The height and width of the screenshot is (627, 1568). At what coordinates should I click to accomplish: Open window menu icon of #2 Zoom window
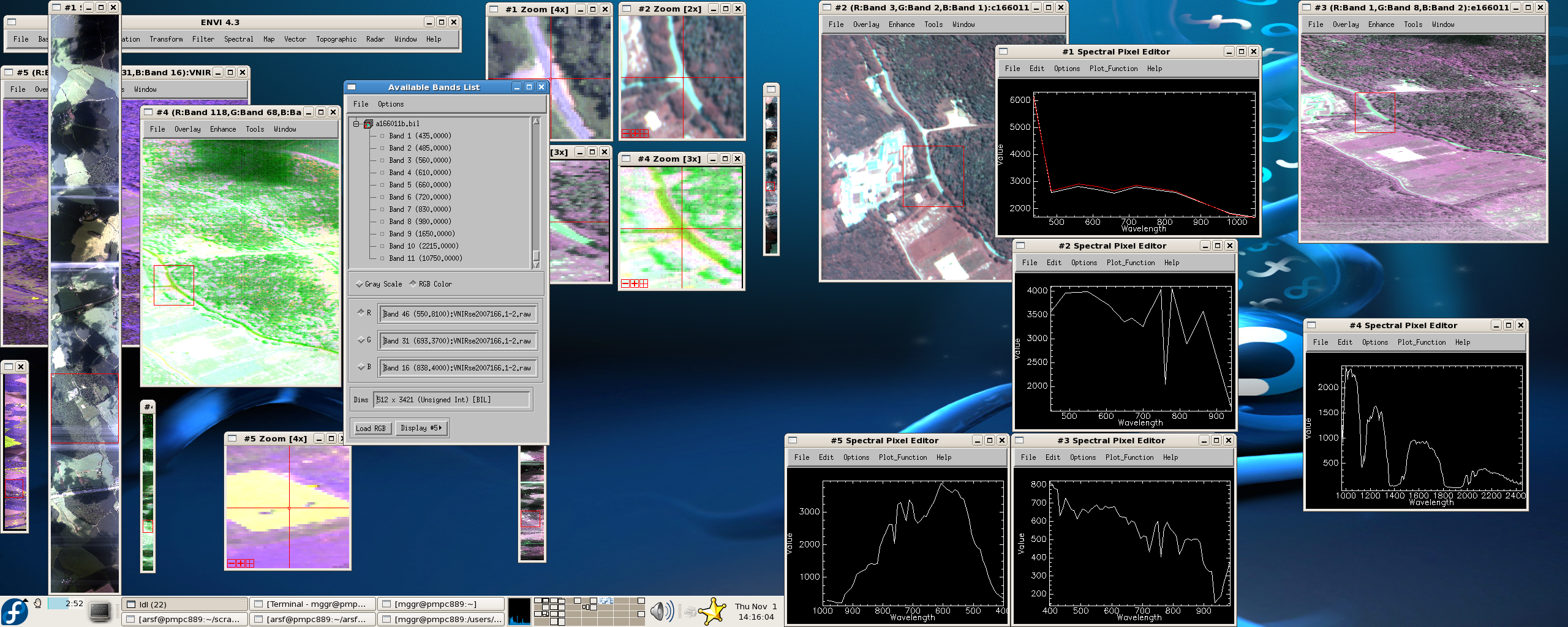coord(627,9)
